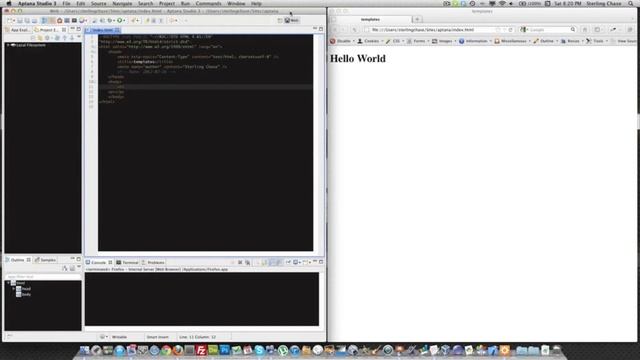
Task: Open Photoshop from the dock
Action: [224, 350]
